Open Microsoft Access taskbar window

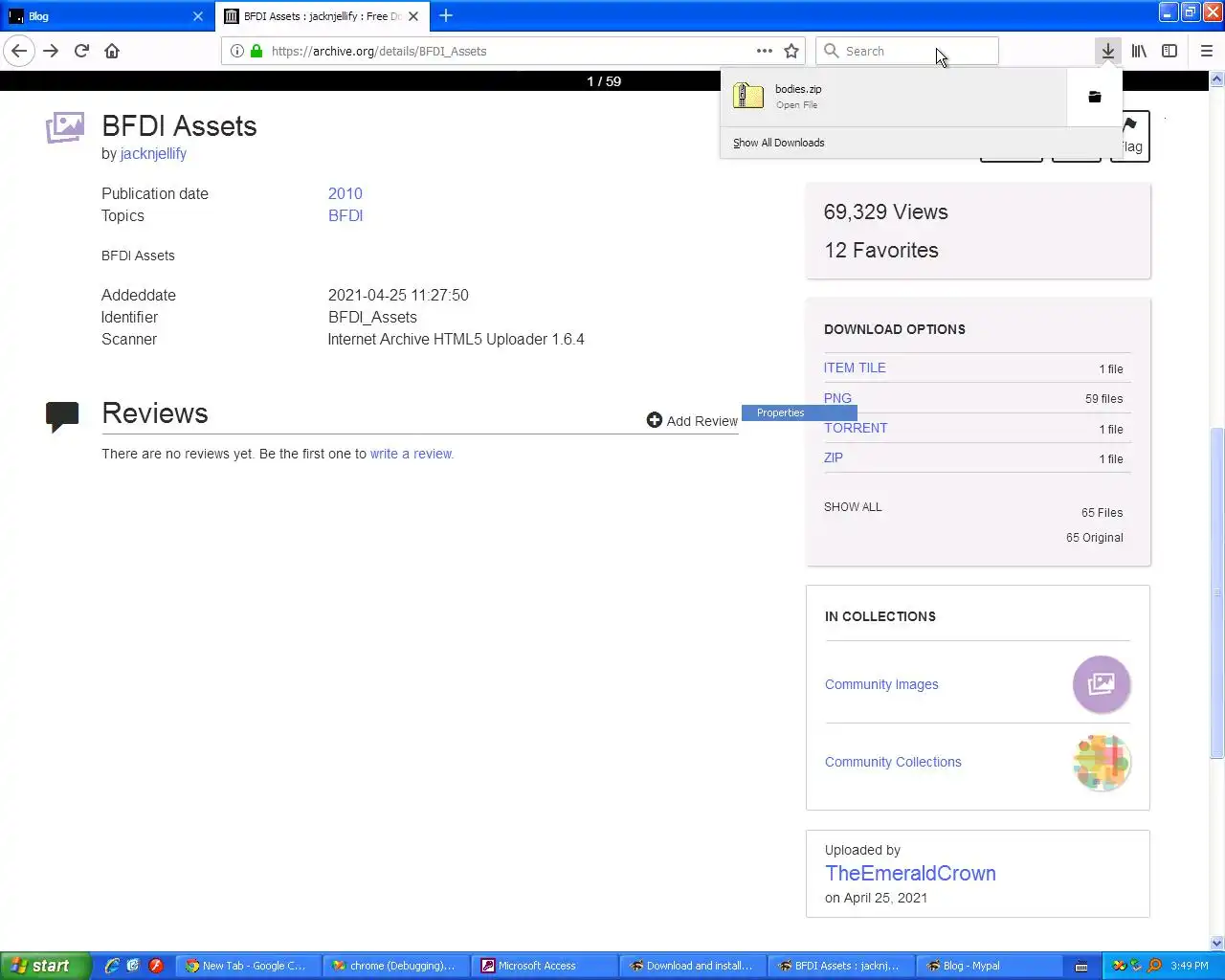coord(546,966)
